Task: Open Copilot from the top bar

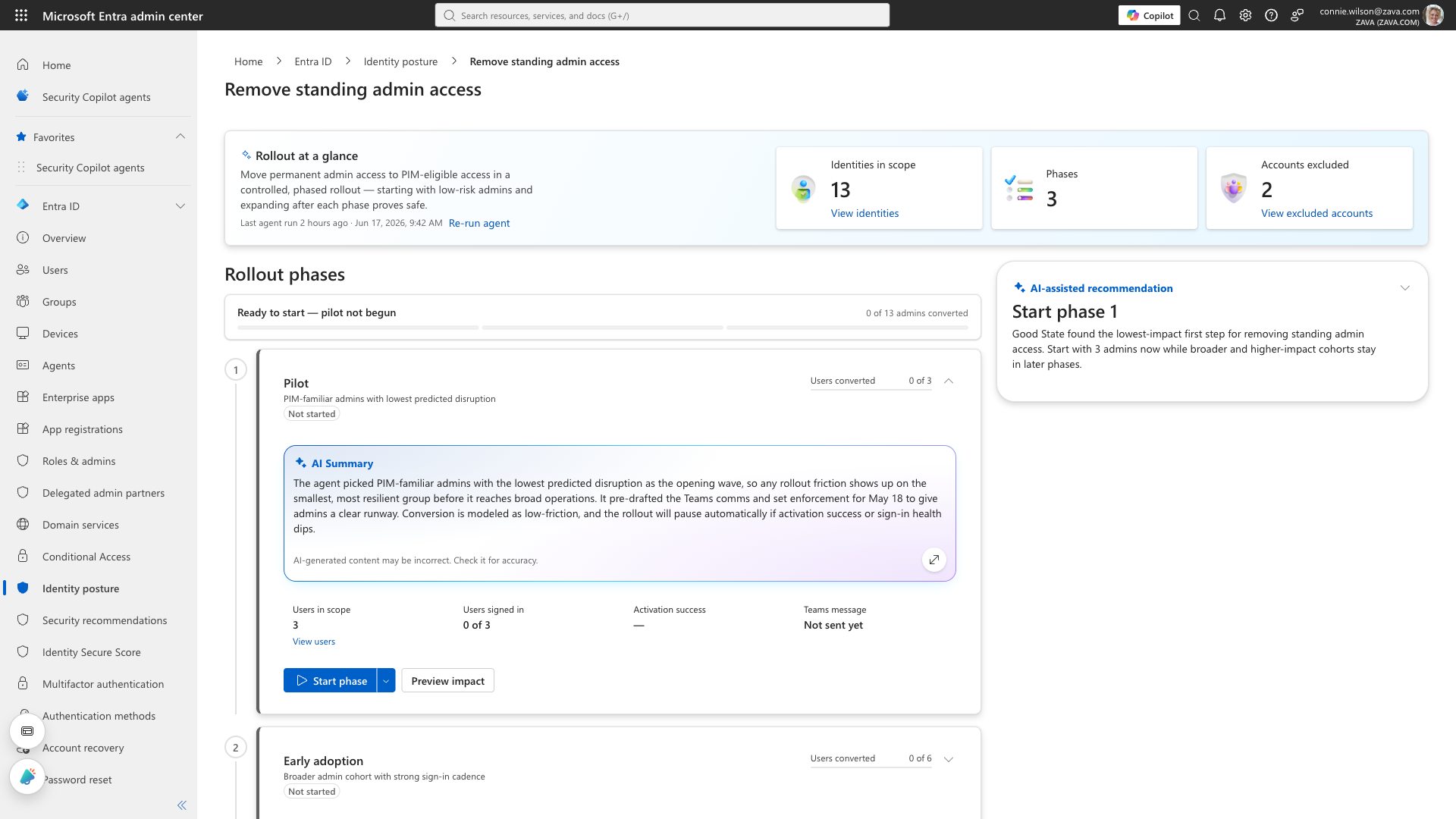Action: (1149, 15)
